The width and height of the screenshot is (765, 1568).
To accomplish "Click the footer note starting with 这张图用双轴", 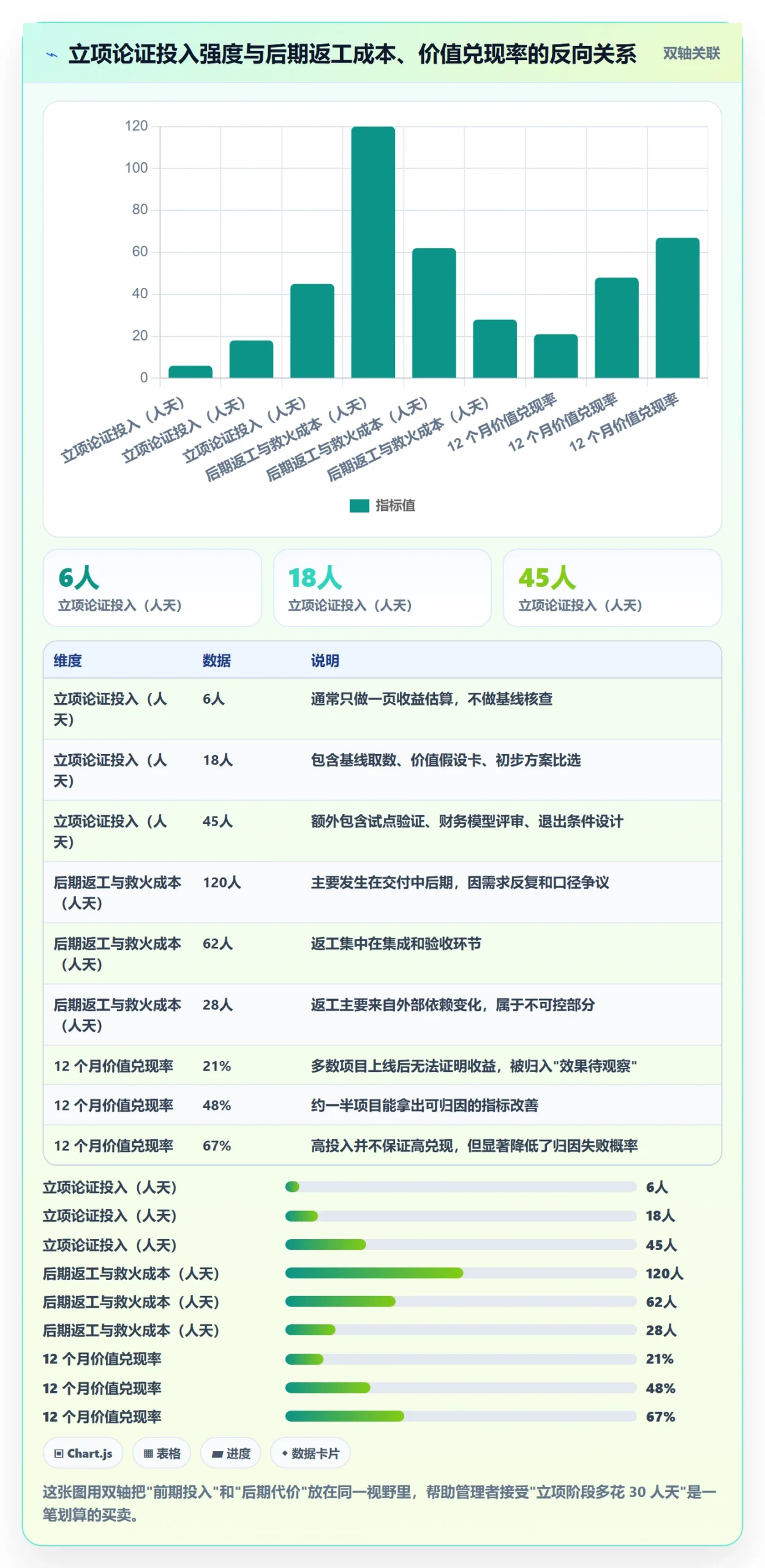I will click(x=379, y=1503).
